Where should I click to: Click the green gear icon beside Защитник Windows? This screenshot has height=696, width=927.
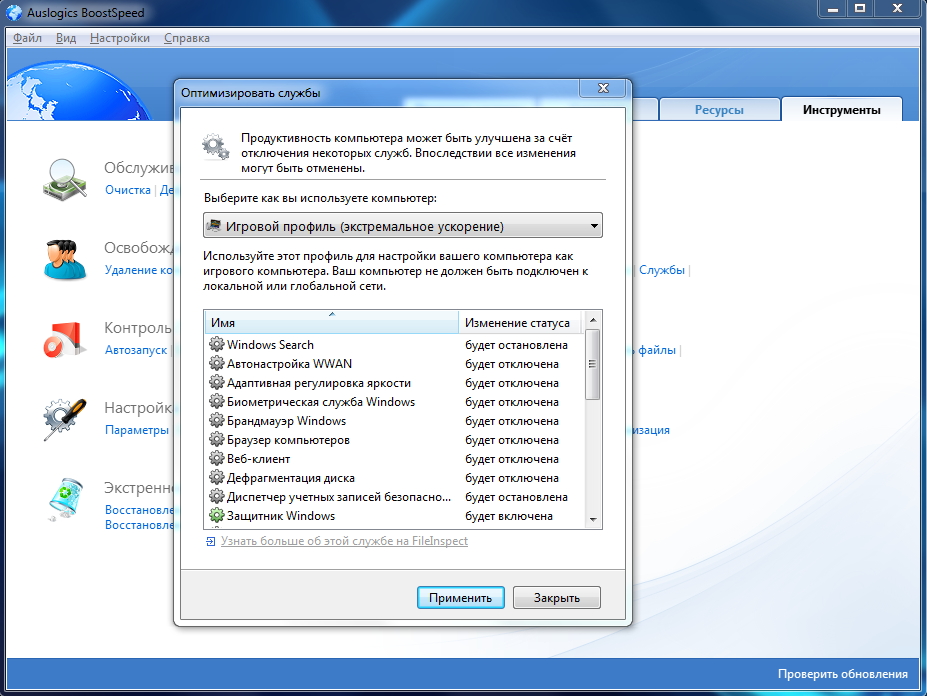(x=217, y=516)
